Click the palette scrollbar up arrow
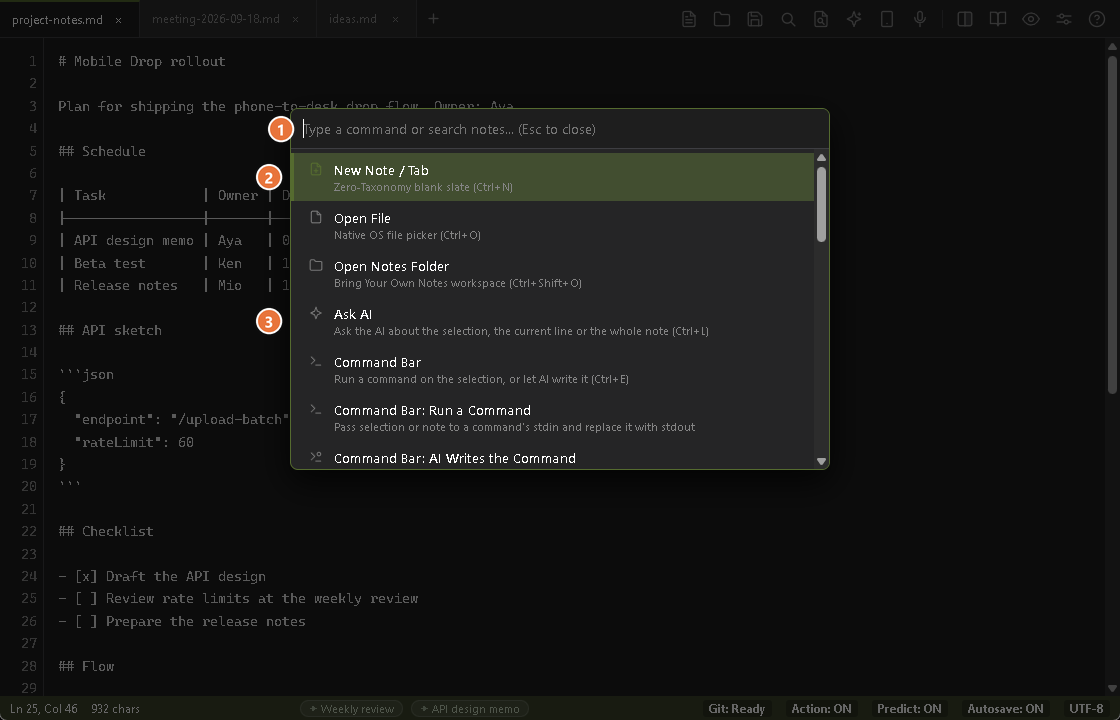 tap(821, 158)
